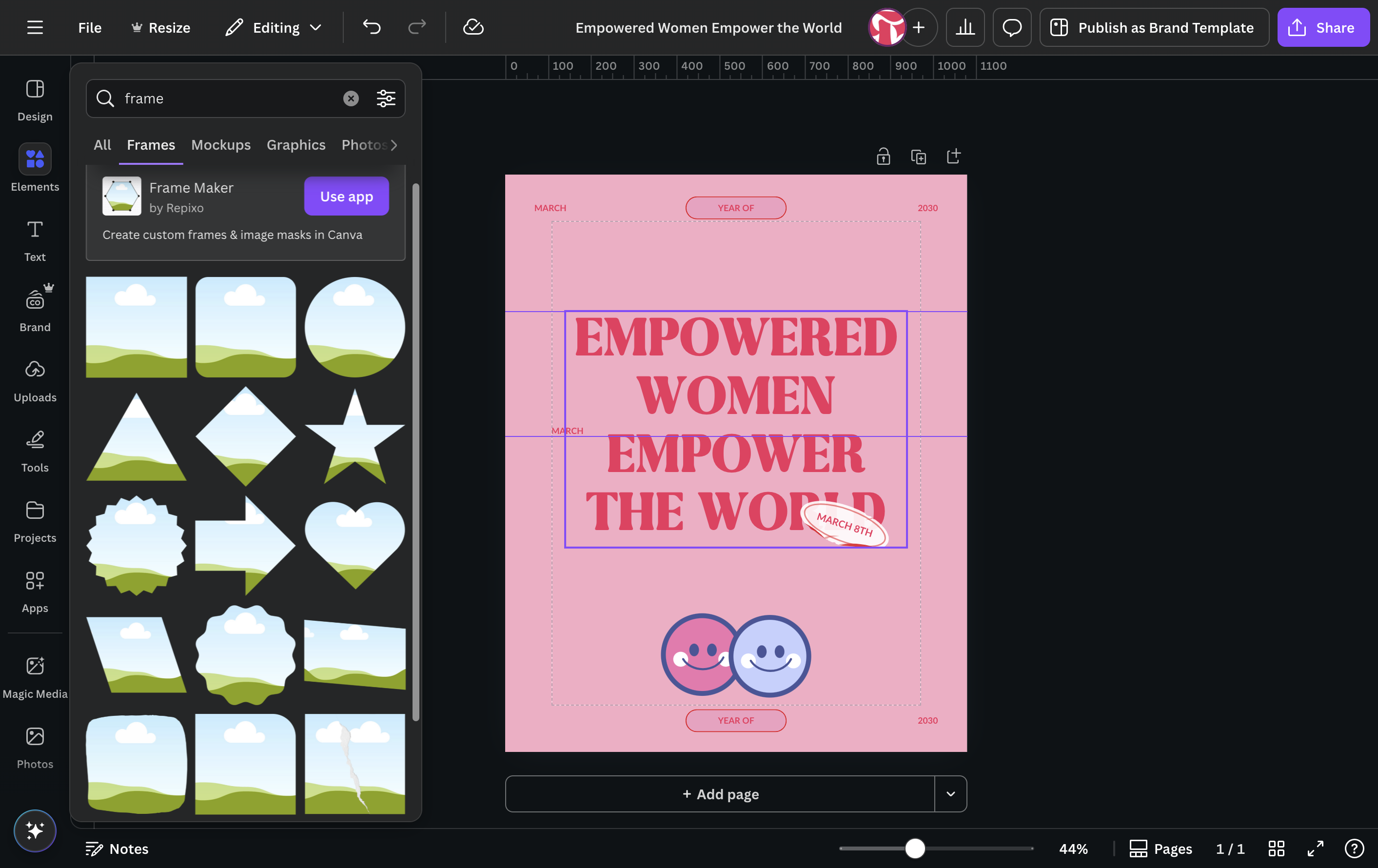This screenshot has width=1378, height=868.
Task: Select the star-shaped frame
Action: click(x=355, y=436)
